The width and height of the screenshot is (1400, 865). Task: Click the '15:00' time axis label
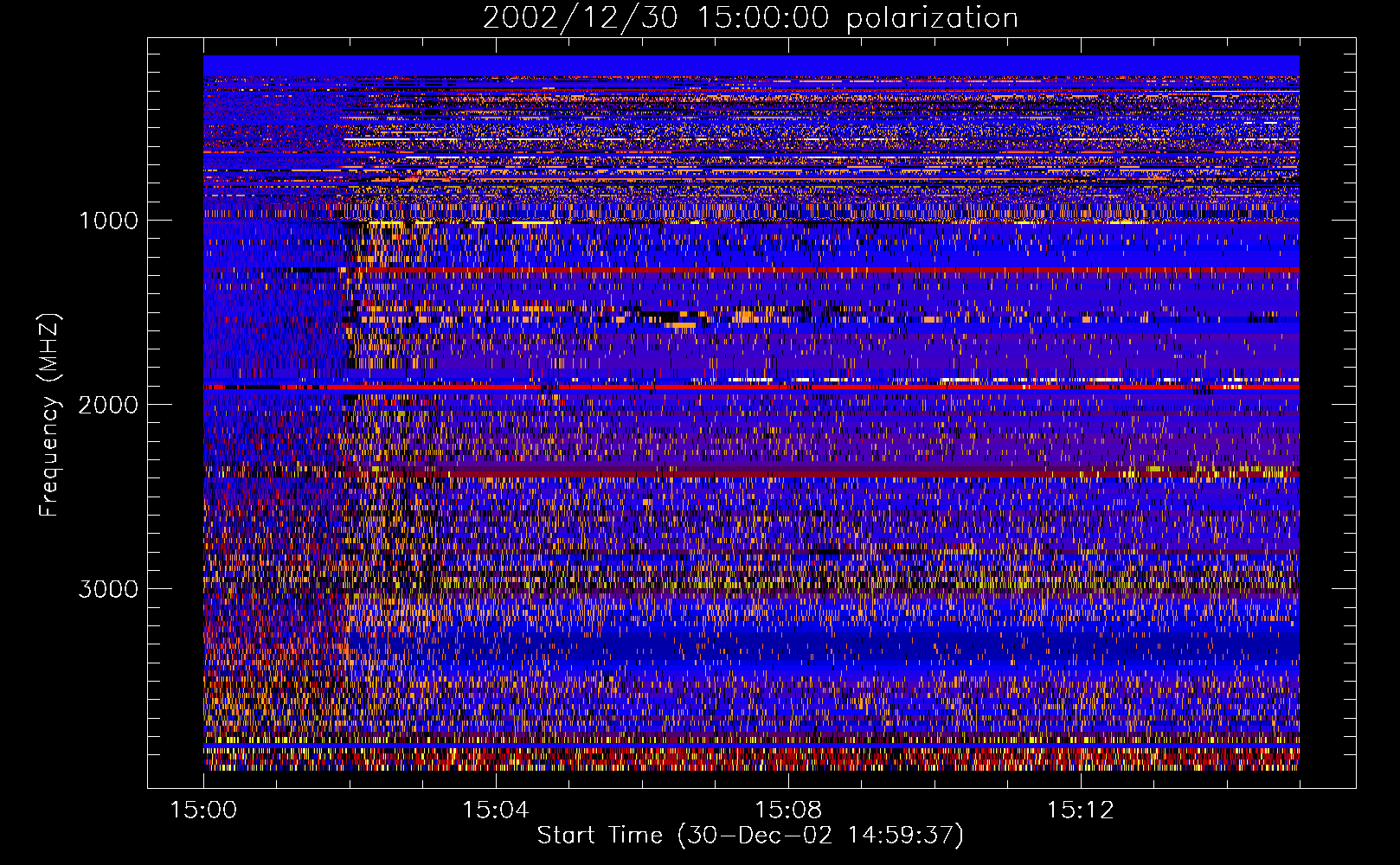(x=203, y=811)
